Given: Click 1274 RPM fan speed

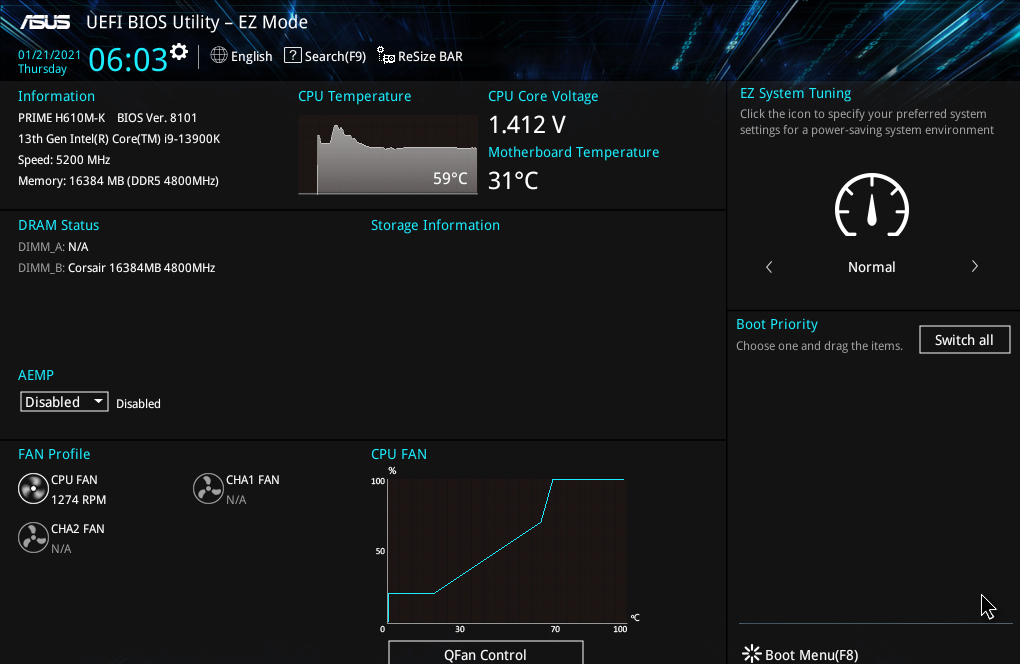Looking at the screenshot, I should click(x=78, y=499).
